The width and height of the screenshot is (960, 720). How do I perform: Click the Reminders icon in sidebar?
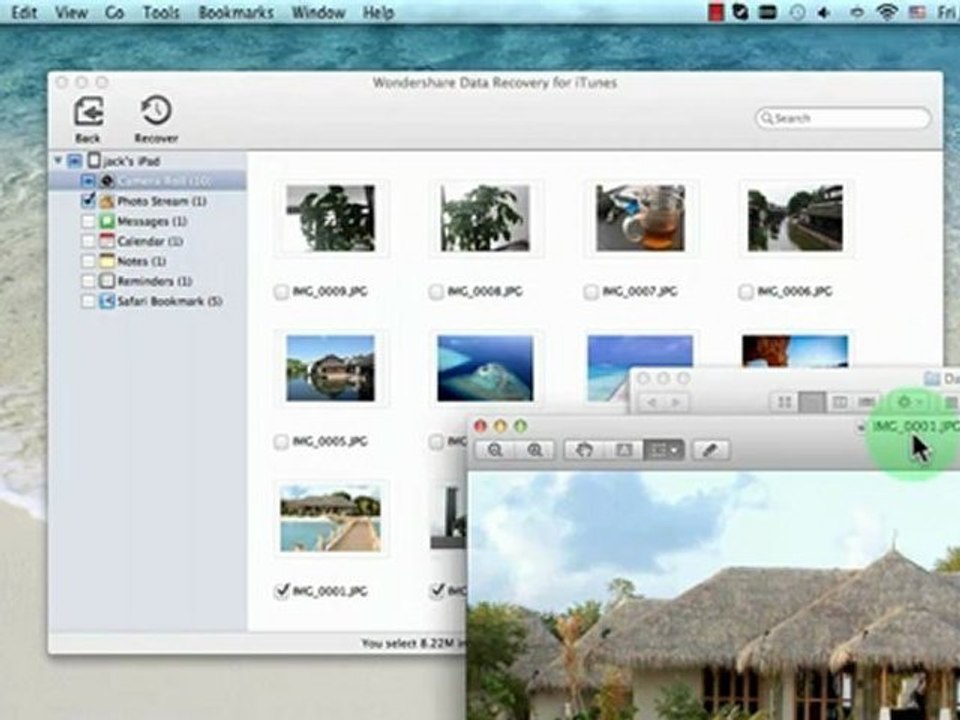107,281
